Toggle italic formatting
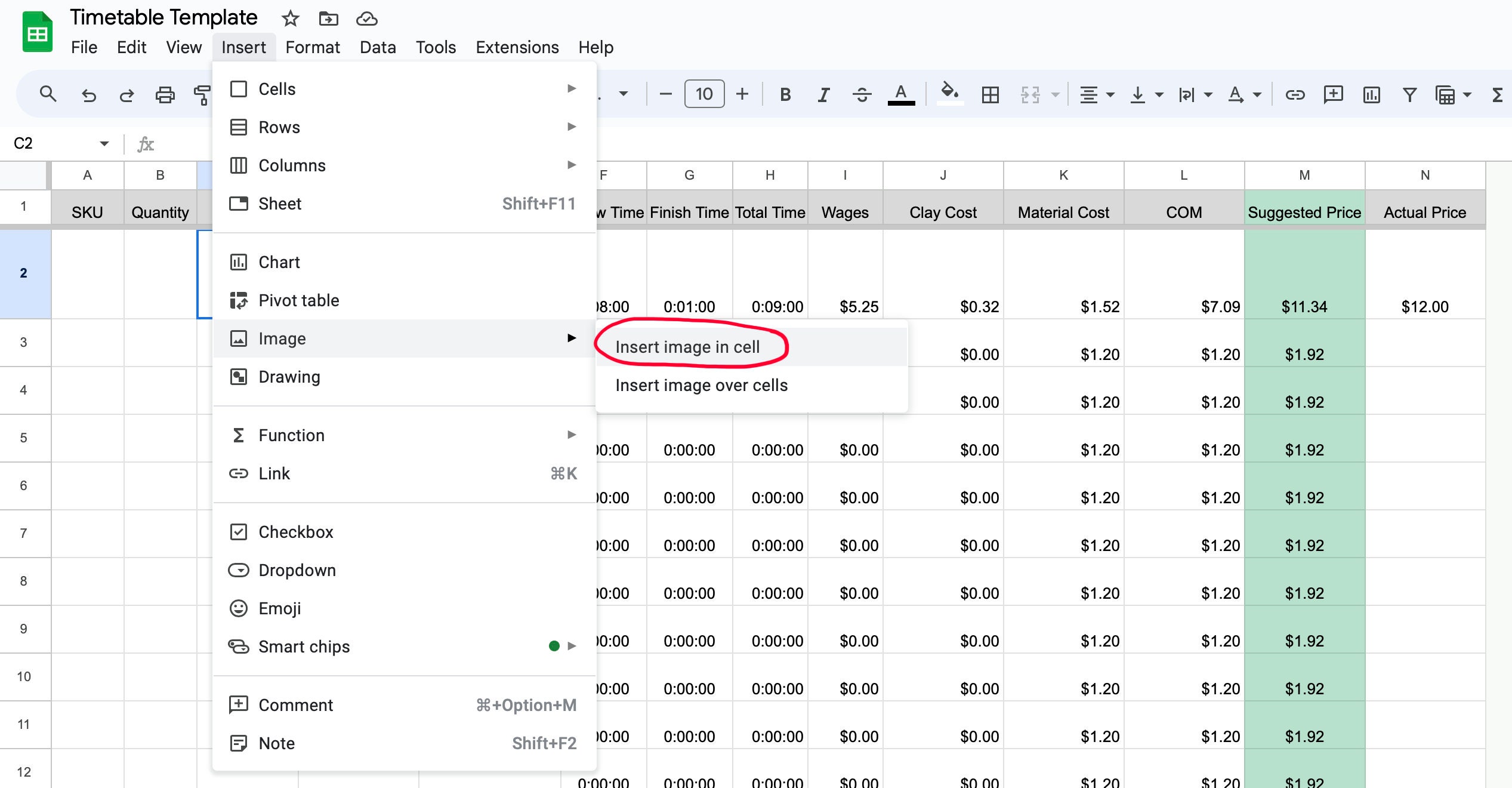 [823, 94]
